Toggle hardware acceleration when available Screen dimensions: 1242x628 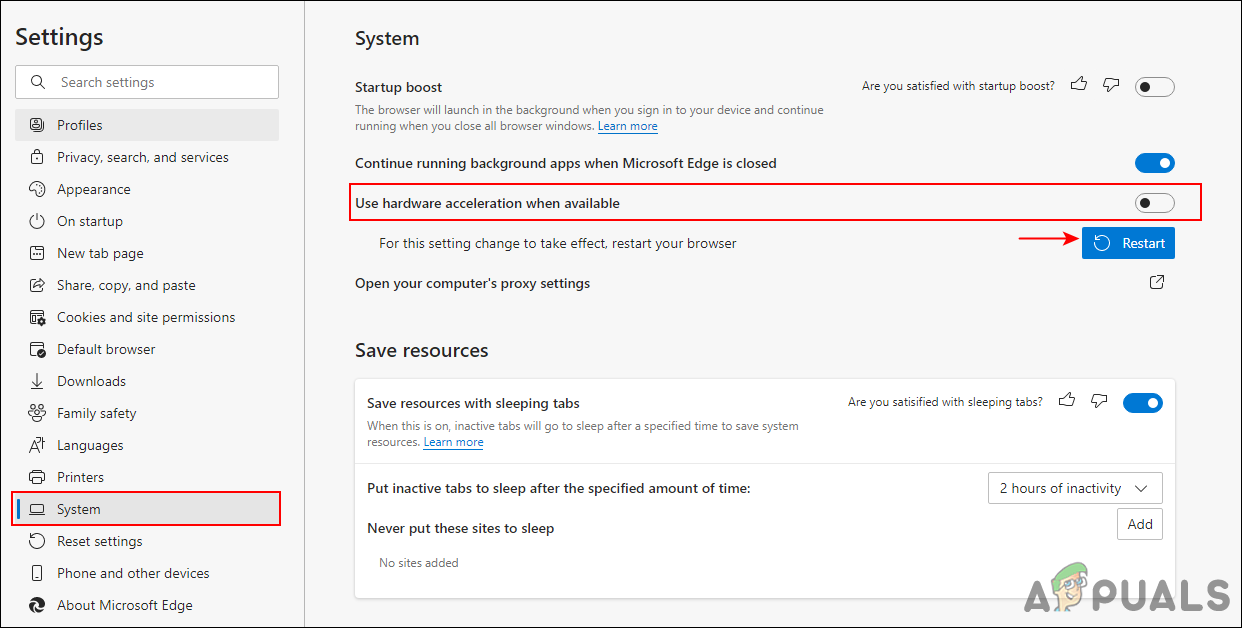click(x=1154, y=203)
